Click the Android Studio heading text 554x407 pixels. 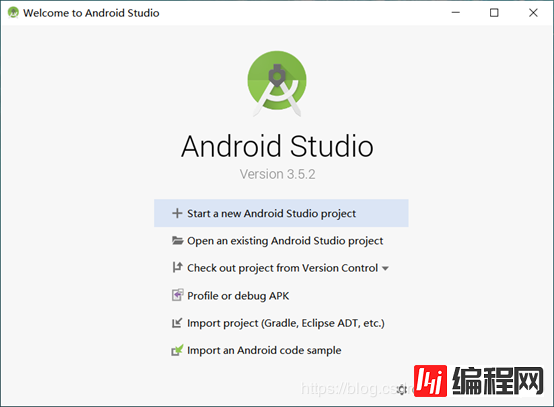277,146
